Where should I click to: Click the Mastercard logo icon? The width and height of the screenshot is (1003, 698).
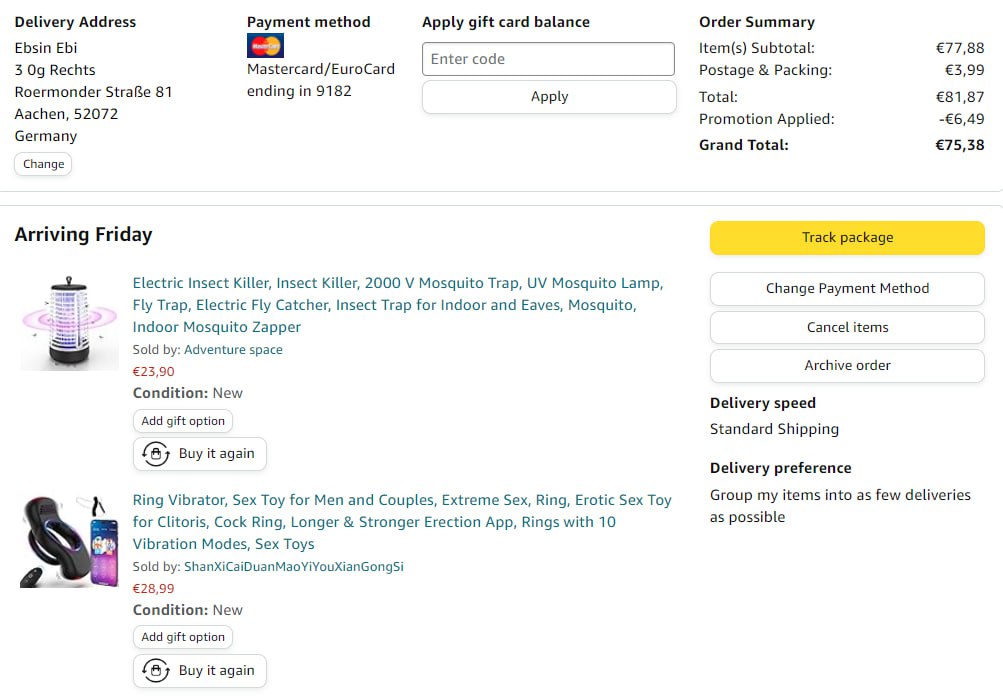coord(265,46)
